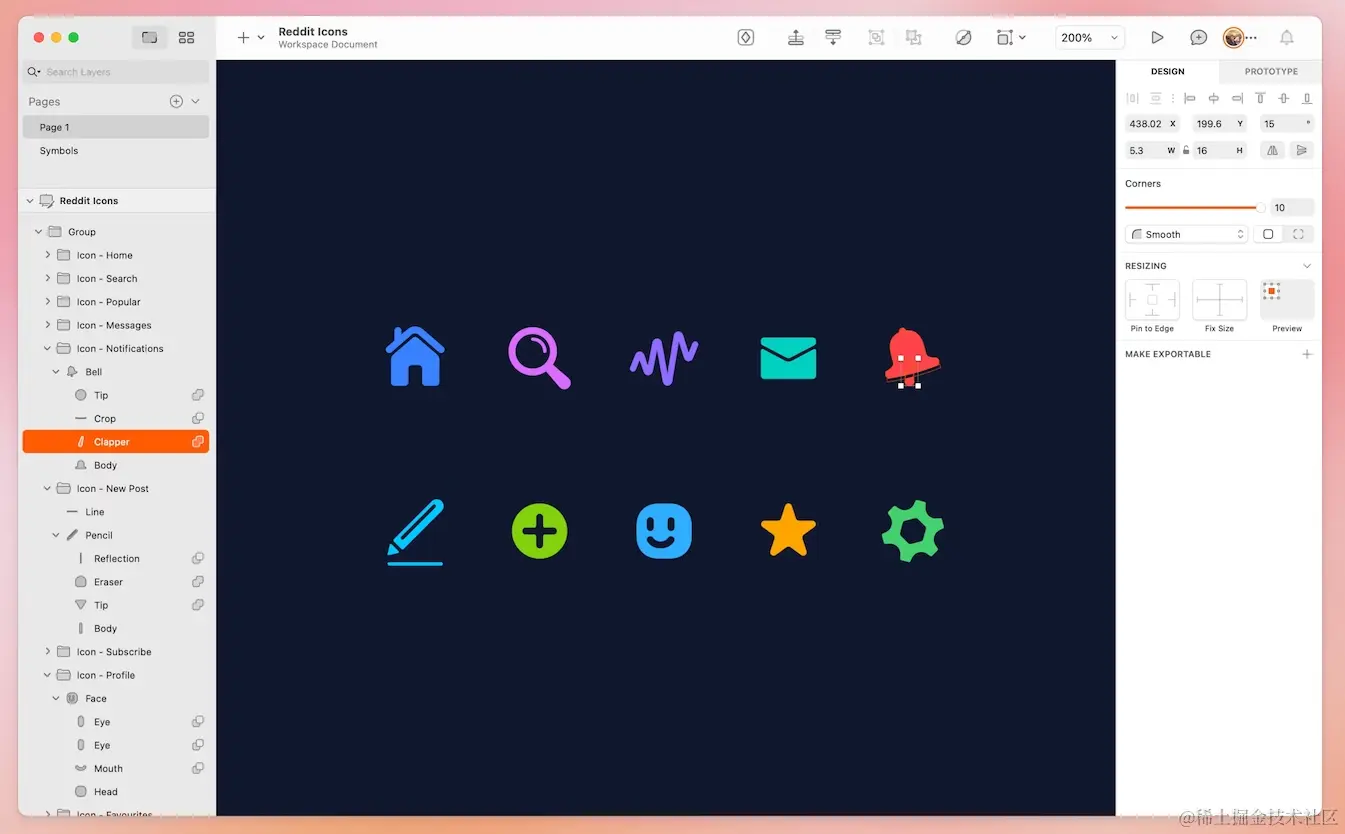The image size is (1345, 834).
Task: Open the Smooth corner type dropdown
Action: coord(1186,234)
